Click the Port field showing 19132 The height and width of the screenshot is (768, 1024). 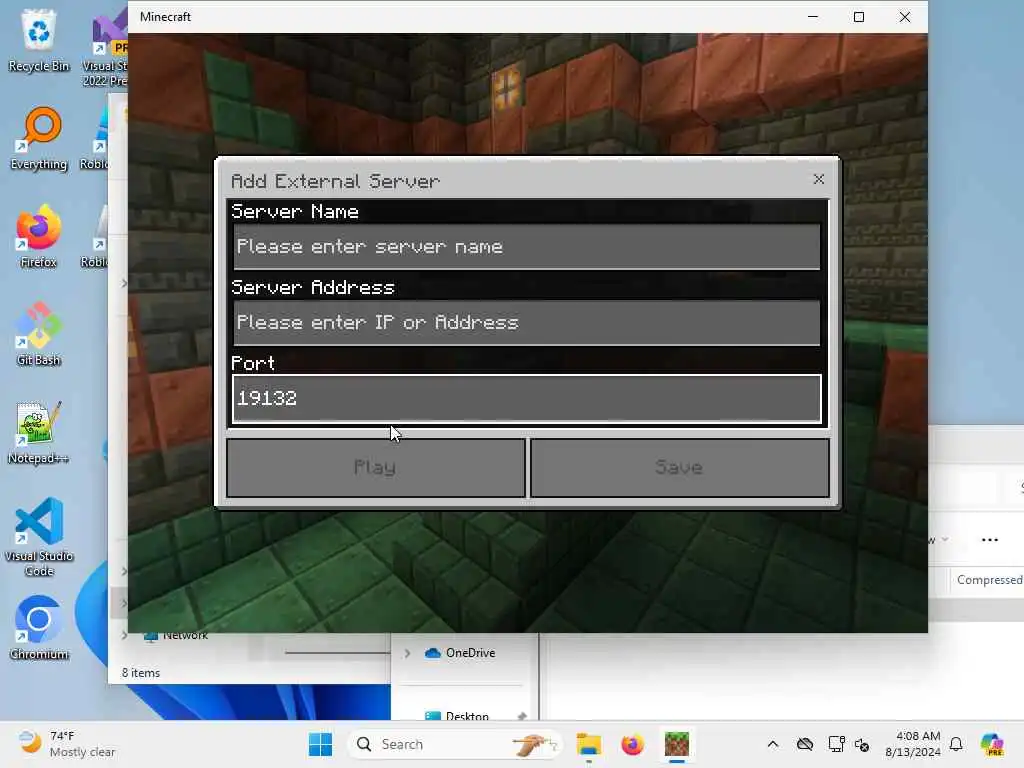point(526,398)
